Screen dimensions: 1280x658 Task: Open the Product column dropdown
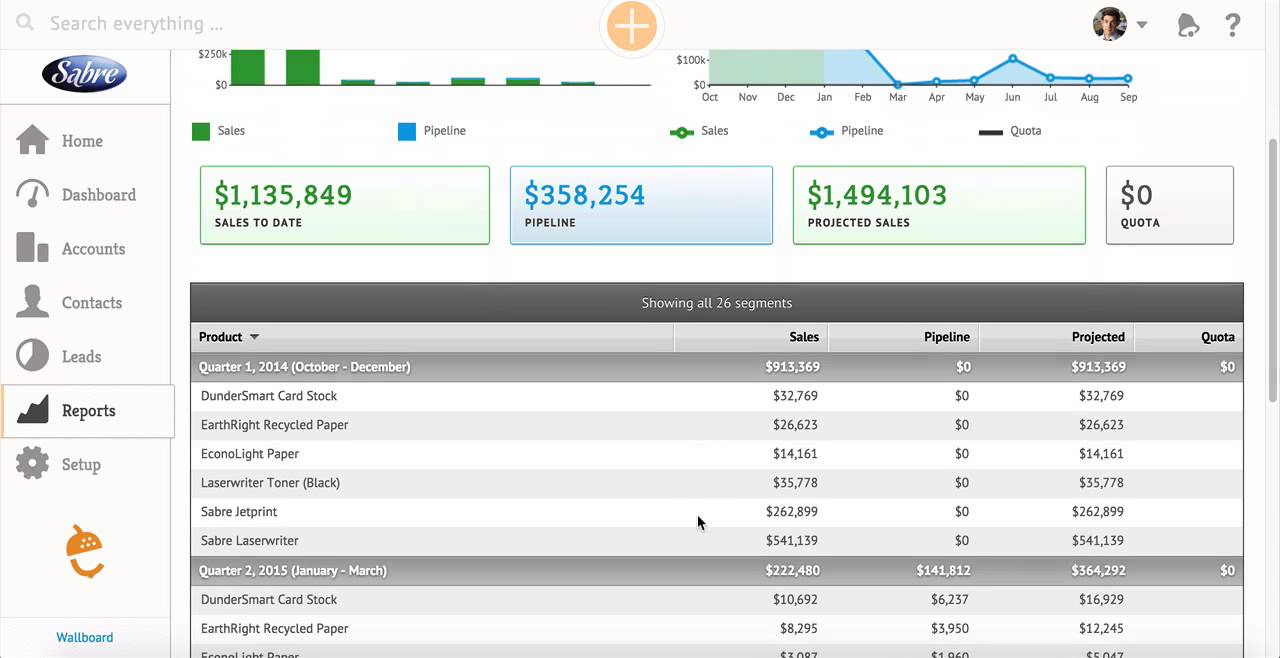tap(254, 337)
